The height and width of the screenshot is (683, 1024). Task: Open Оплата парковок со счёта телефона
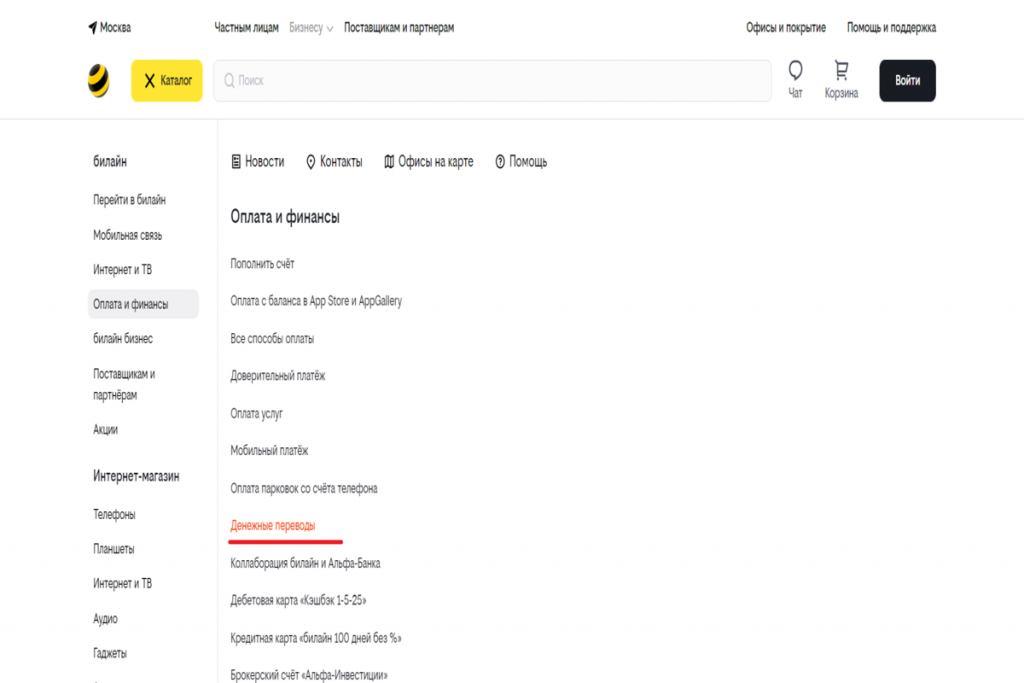(x=303, y=488)
